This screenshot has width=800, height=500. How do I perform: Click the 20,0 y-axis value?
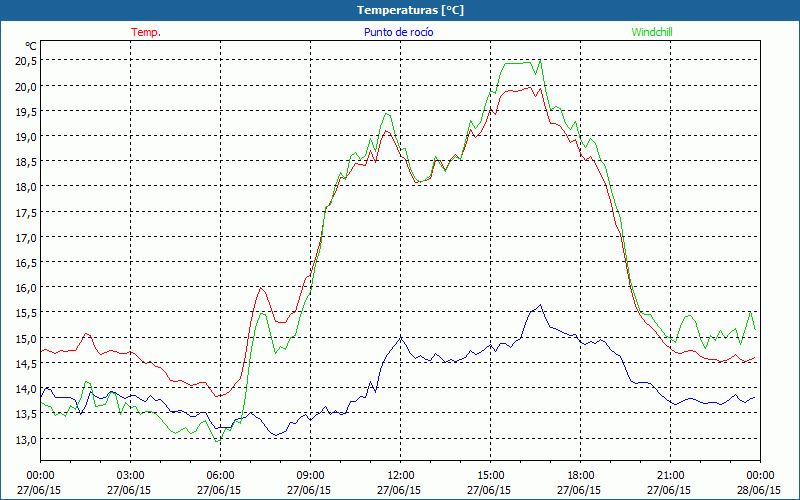(26, 86)
